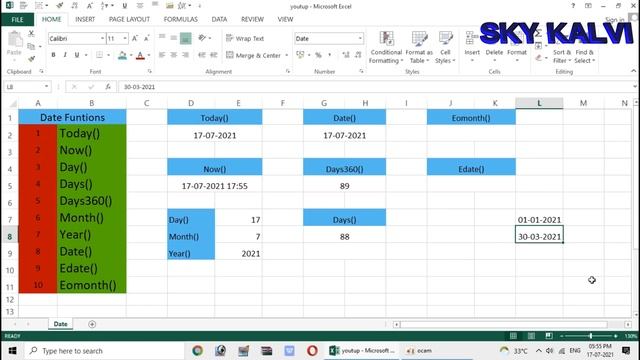The height and width of the screenshot is (360, 640).
Task: Switch to the DATA tab
Action: click(219, 19)
